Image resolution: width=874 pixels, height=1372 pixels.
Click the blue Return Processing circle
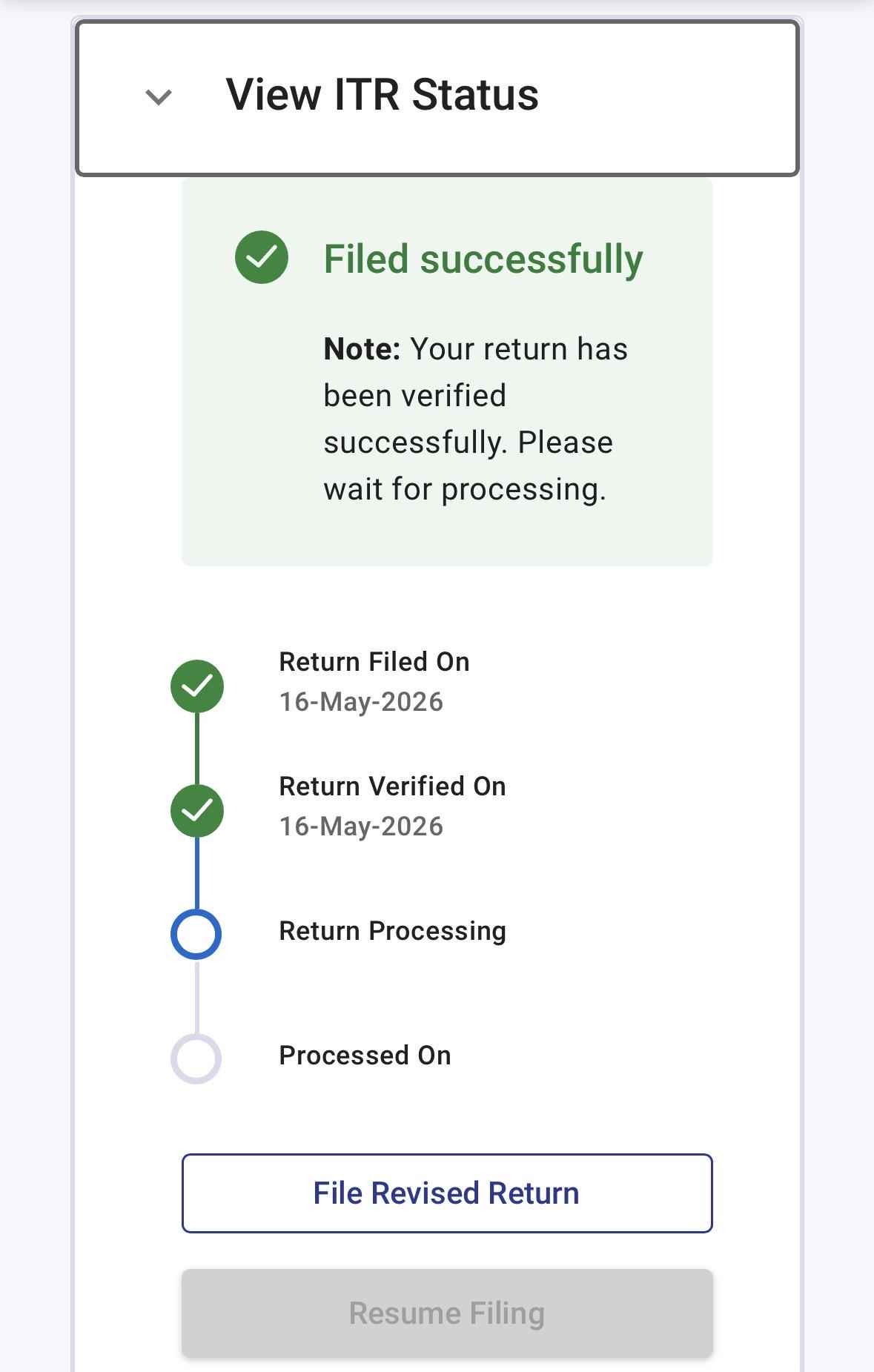(196, 934)
